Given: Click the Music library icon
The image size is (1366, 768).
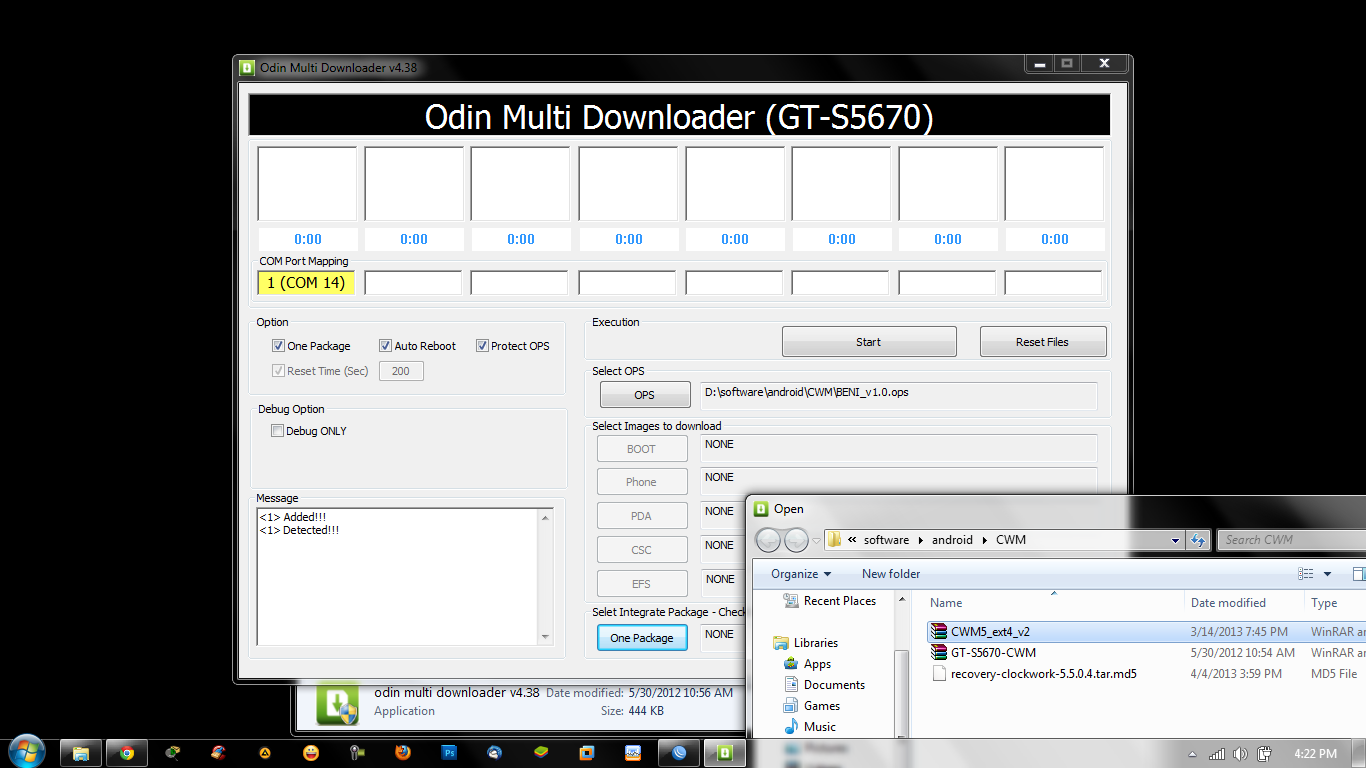Looking at the screenshot, I should pos(791,727).
